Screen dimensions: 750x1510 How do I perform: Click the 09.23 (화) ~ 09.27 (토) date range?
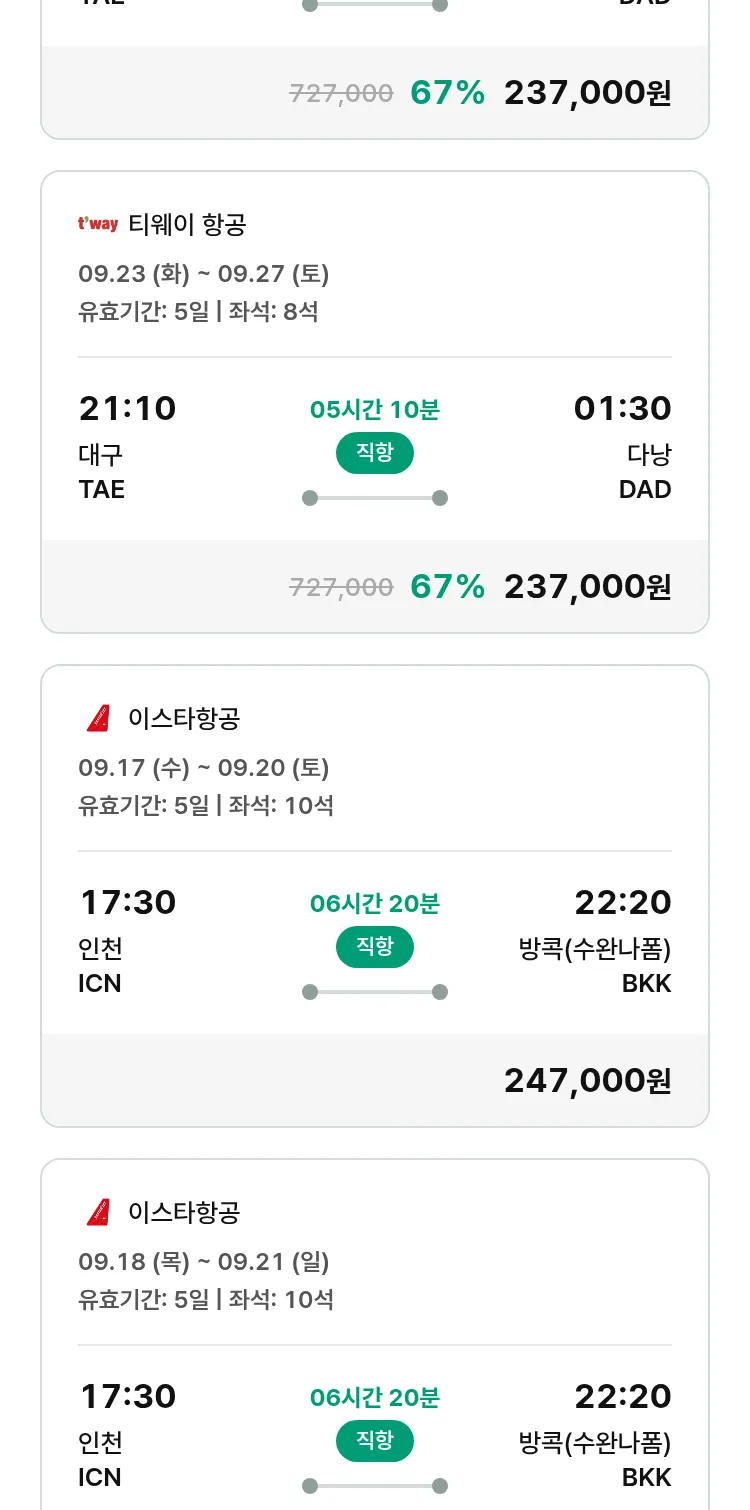[204, 274]
